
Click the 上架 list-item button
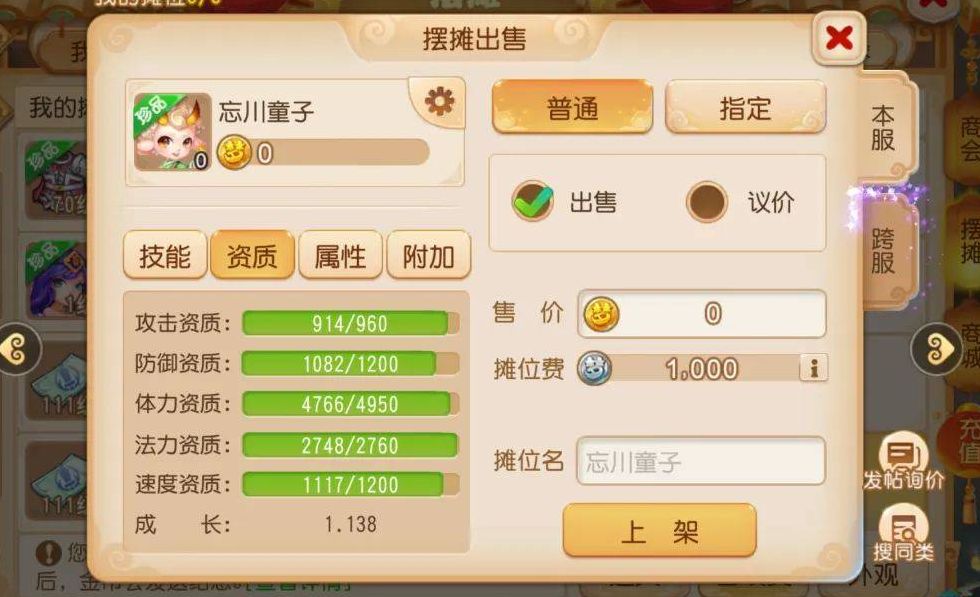[660, 531]
